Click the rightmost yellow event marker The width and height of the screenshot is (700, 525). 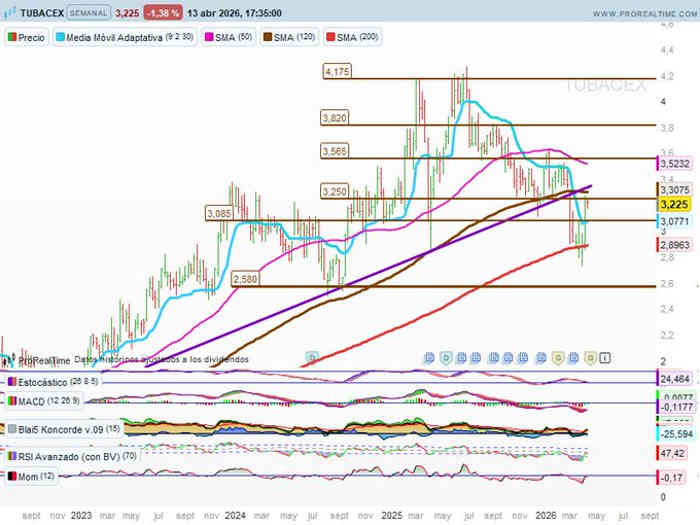tap(591, 356)
